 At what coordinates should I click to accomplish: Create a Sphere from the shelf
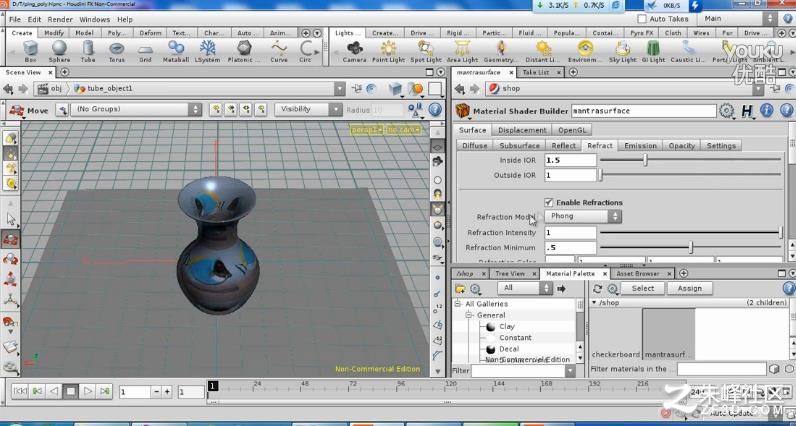pos(59,51)
